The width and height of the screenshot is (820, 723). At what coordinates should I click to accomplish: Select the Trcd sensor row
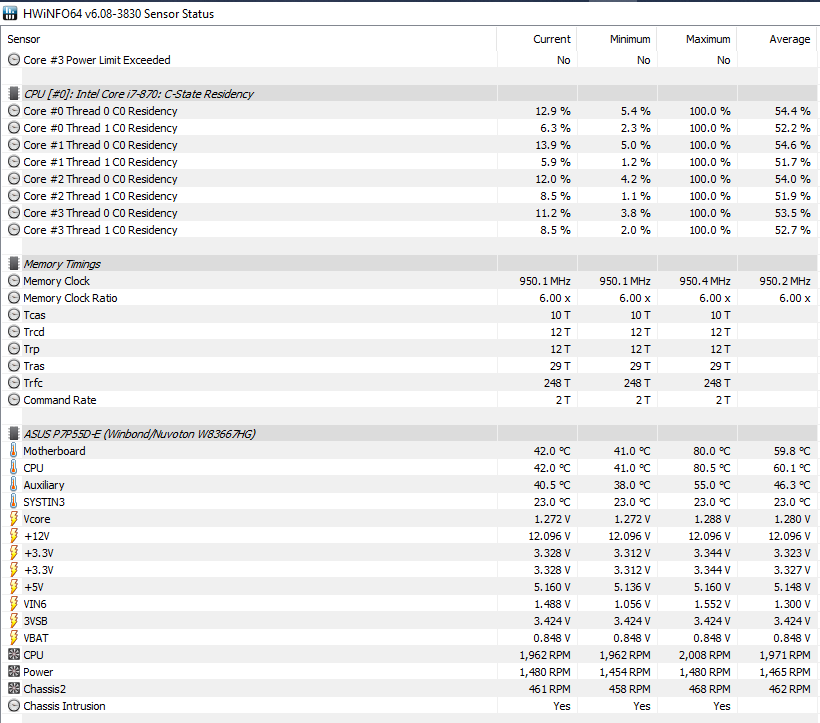pos(409,332)
